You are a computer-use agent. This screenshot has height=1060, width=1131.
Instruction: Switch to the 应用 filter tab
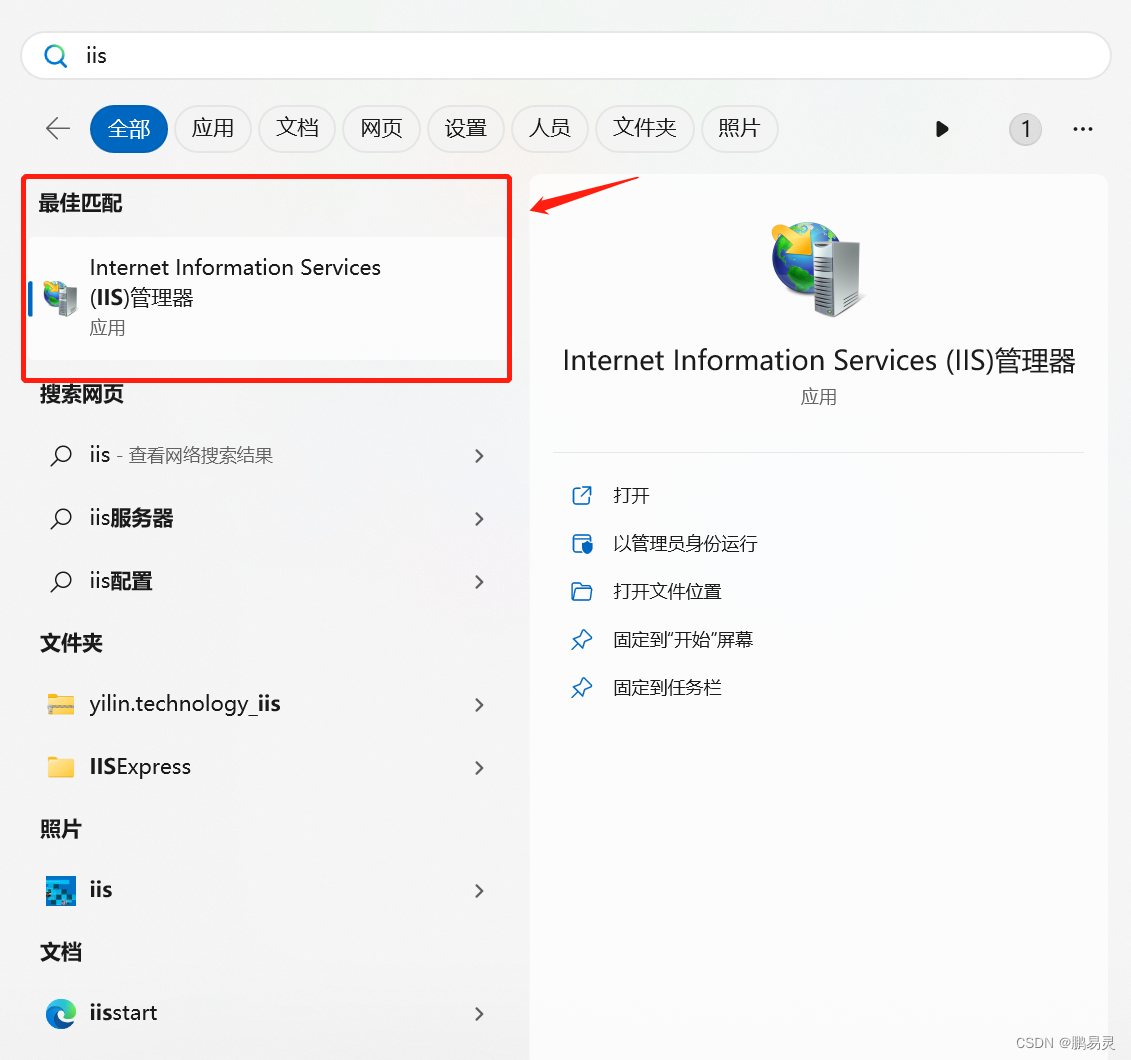212,128
